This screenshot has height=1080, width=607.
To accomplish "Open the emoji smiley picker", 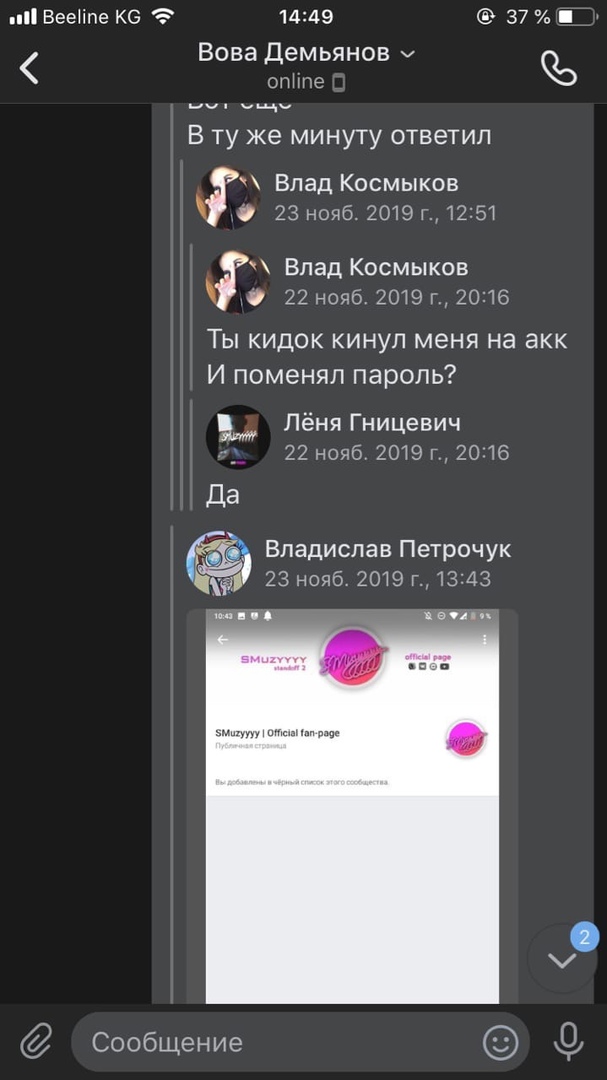I will (500, 1042).
